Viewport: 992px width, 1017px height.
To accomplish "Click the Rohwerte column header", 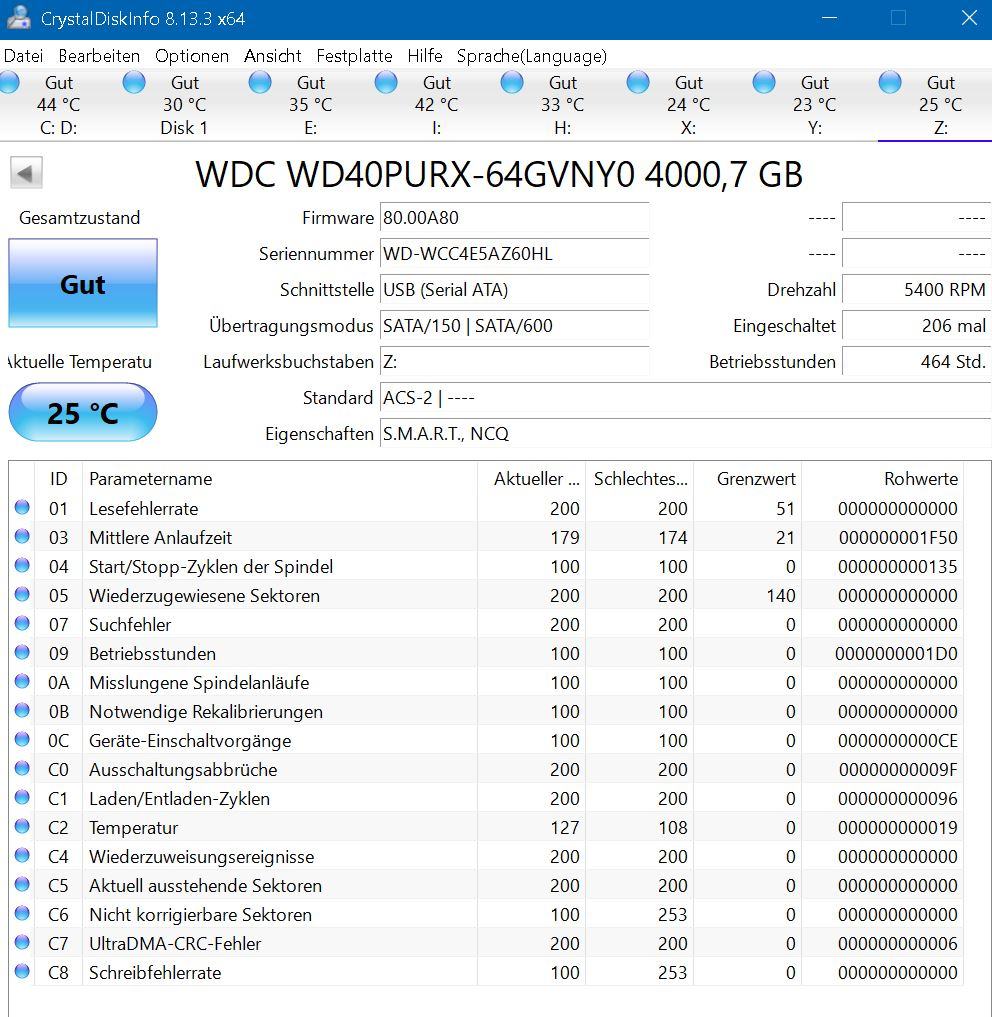I will [x=882, y=479].
